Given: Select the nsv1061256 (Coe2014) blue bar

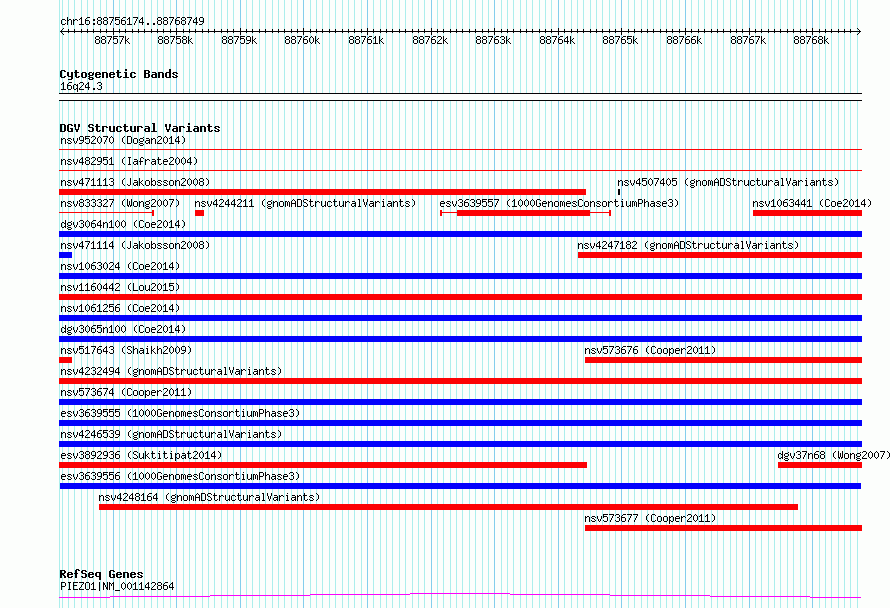Looking at the screenshot, I should (x=460, y=318).
